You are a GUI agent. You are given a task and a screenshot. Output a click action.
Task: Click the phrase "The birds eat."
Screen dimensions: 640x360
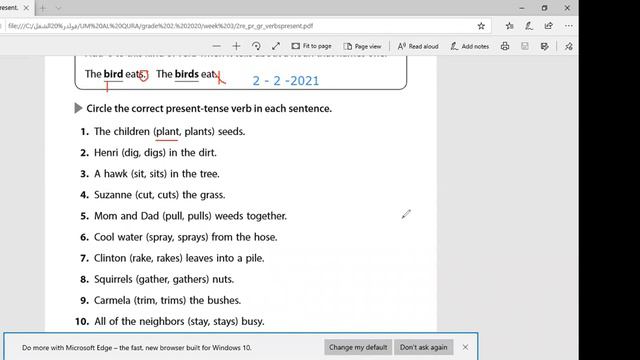pos(186,74)
